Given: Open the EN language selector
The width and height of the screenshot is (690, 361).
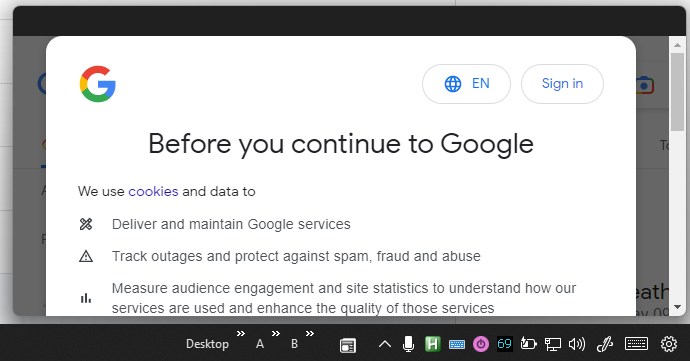Looking at the screenshot, I should (466, 84).
